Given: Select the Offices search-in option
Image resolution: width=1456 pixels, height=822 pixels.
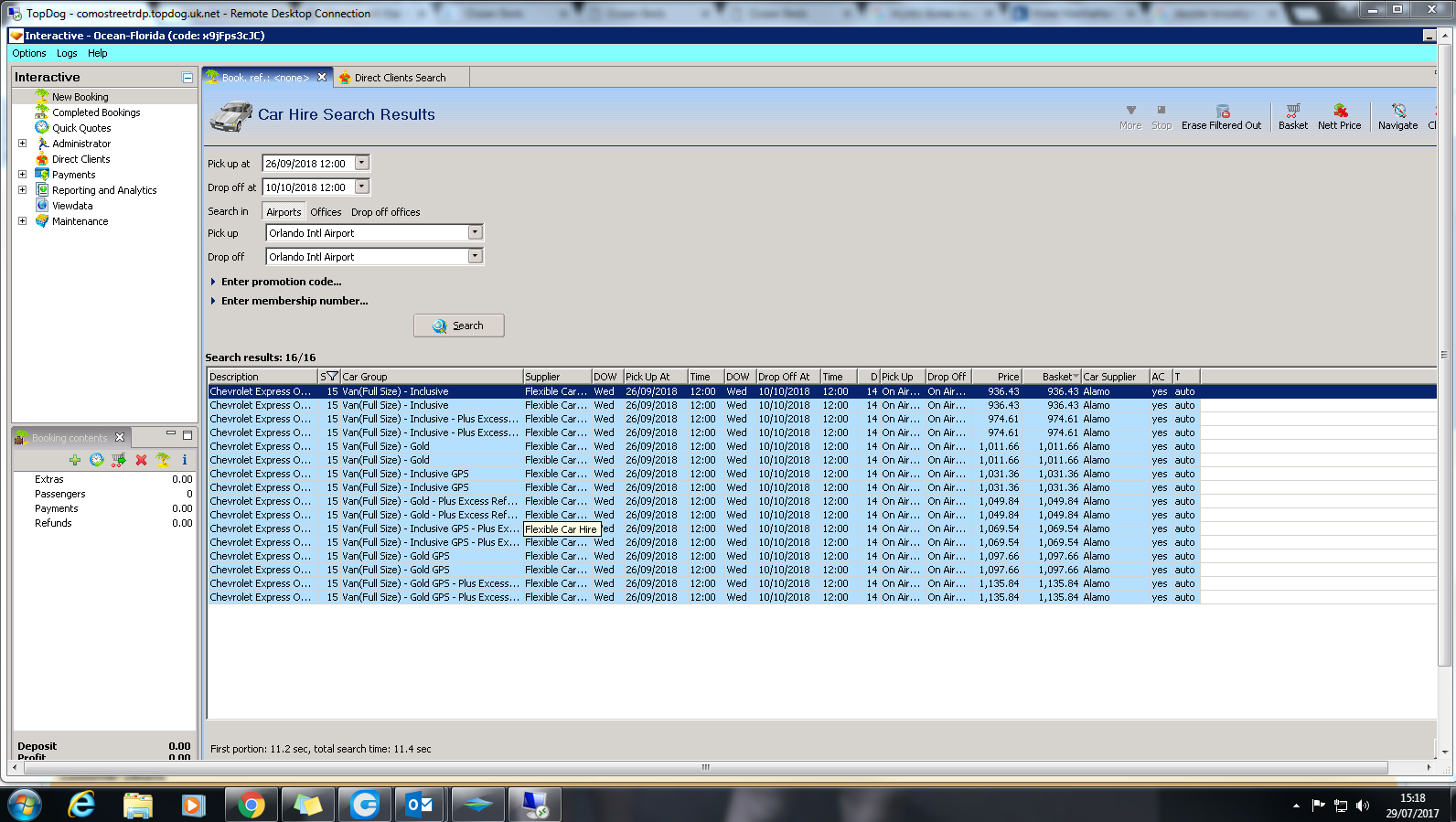Looking at the screenshot, I should point(326,212).
